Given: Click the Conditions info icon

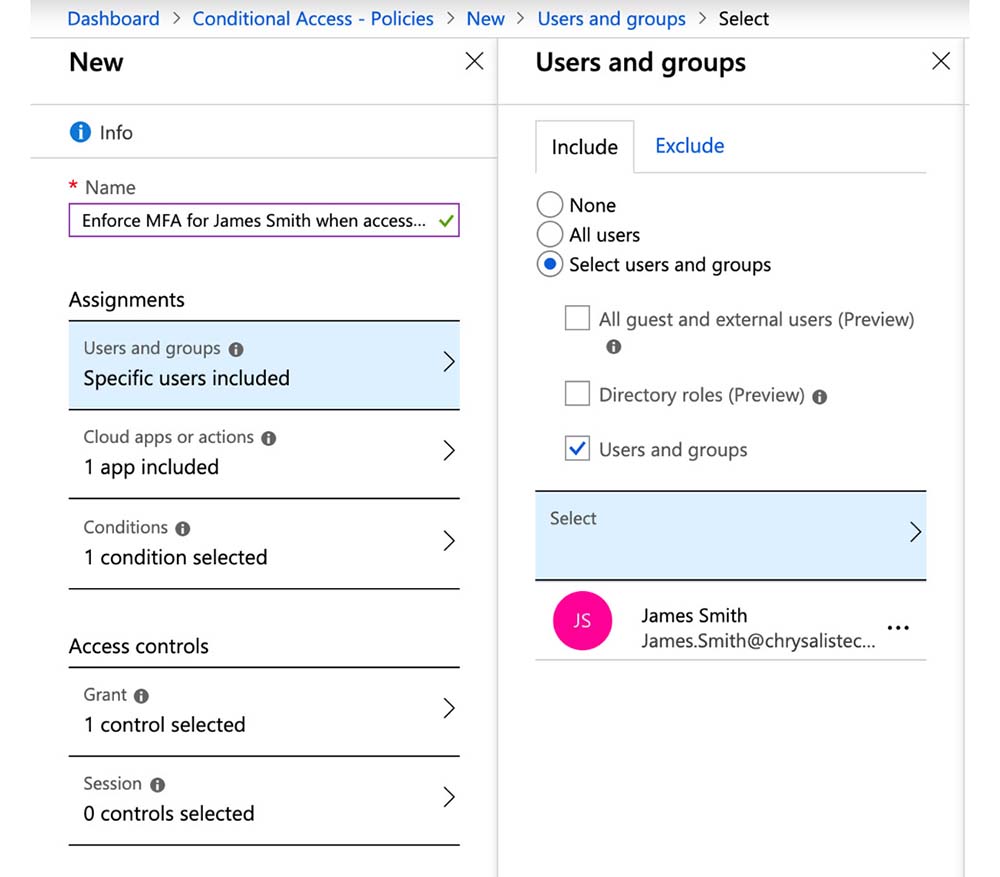Looking at the screenshot, I should [x=182, y=528].
